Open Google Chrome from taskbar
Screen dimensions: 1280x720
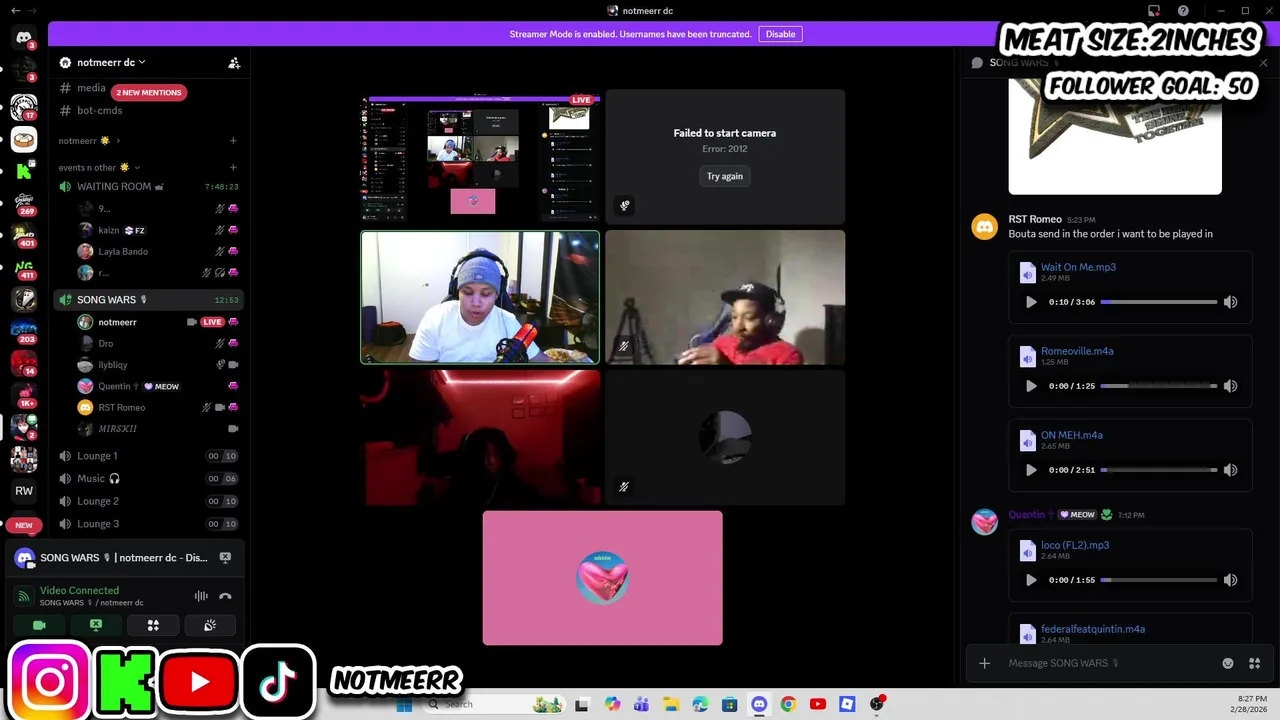pyautogui.click(x=788, y=704)
